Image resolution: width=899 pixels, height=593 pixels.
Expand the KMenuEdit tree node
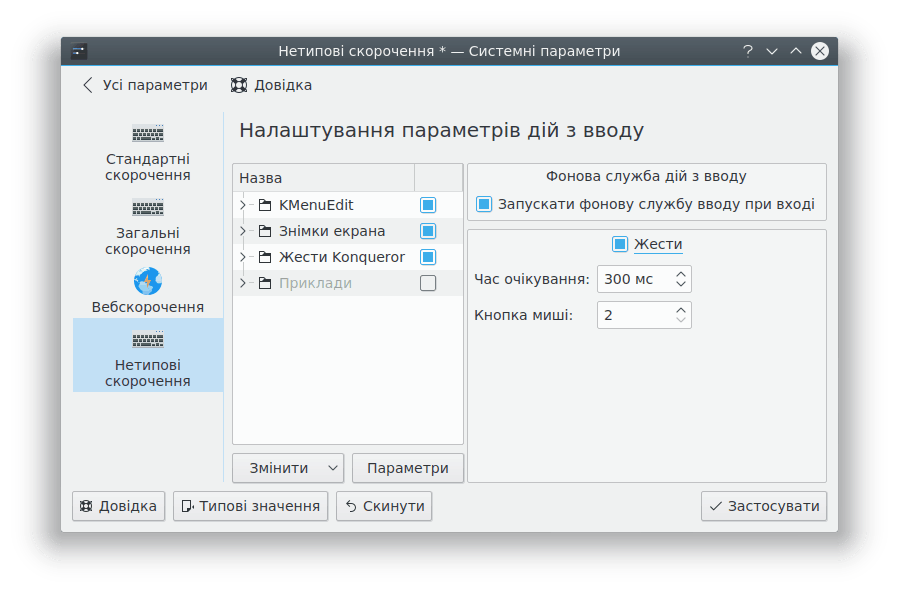click(243, 205)
